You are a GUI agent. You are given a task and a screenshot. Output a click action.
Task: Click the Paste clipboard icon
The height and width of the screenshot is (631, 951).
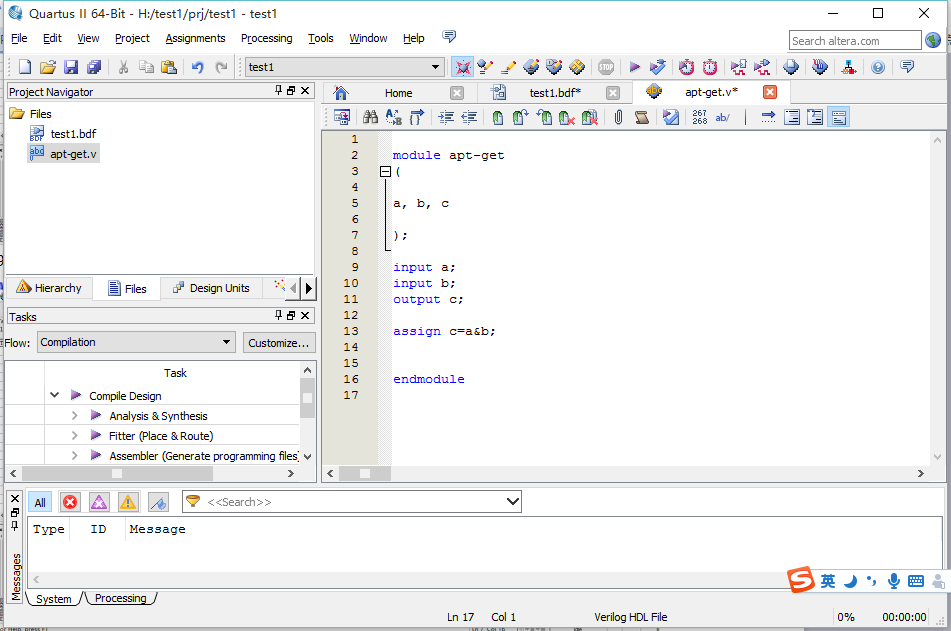[x=169, y=67]
